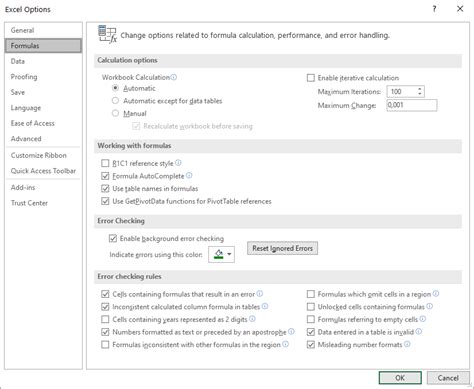Enable formulas referring to empty cells rule

click(x=311, y=319)
